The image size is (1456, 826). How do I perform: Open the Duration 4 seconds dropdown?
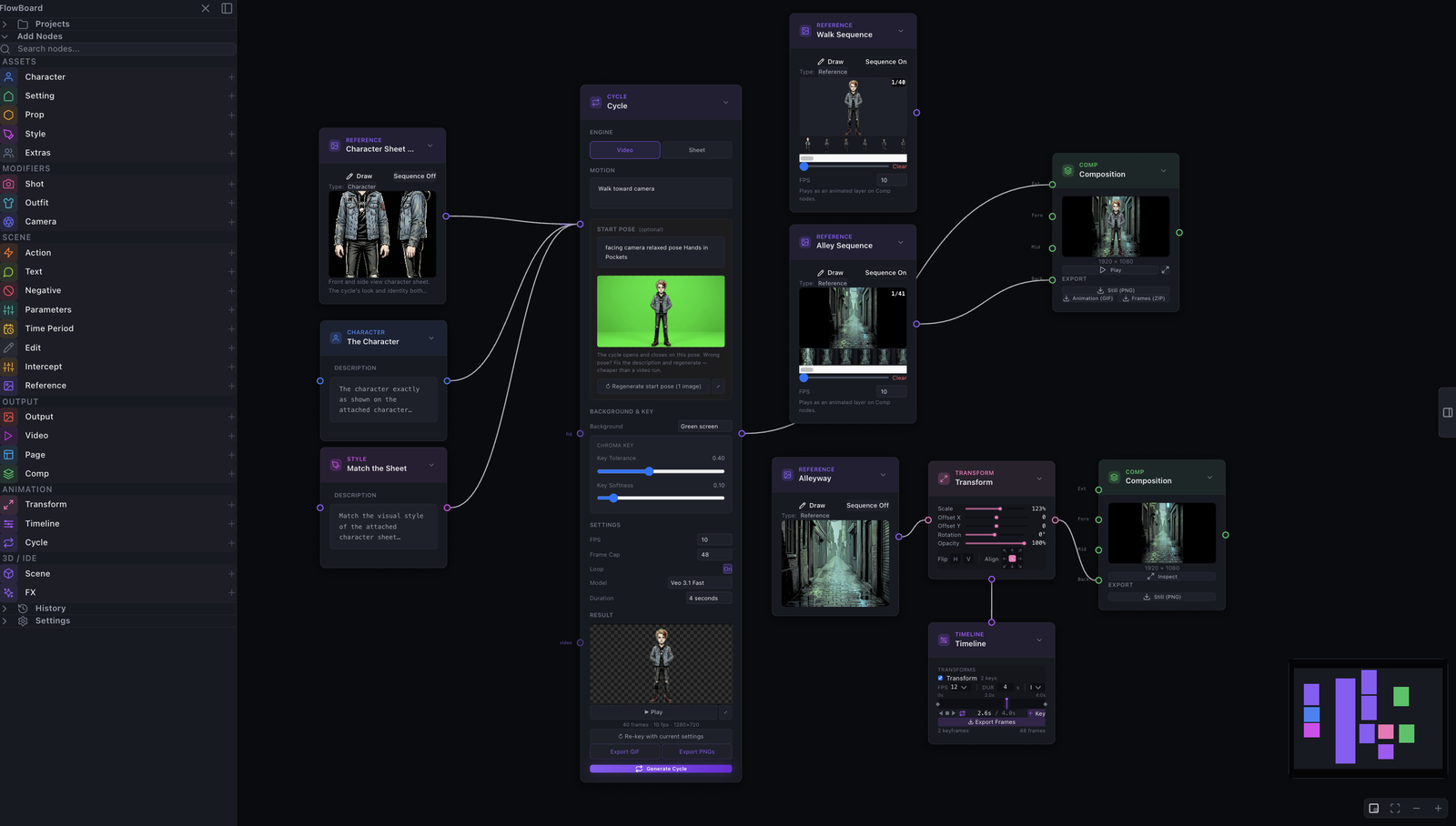pos(708,598)
